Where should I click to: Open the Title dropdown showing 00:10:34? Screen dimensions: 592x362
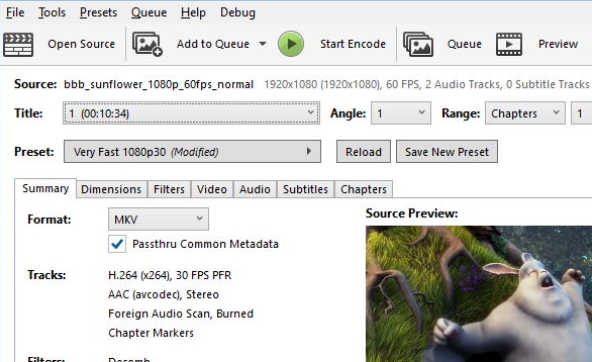click(x=191, y=113)
